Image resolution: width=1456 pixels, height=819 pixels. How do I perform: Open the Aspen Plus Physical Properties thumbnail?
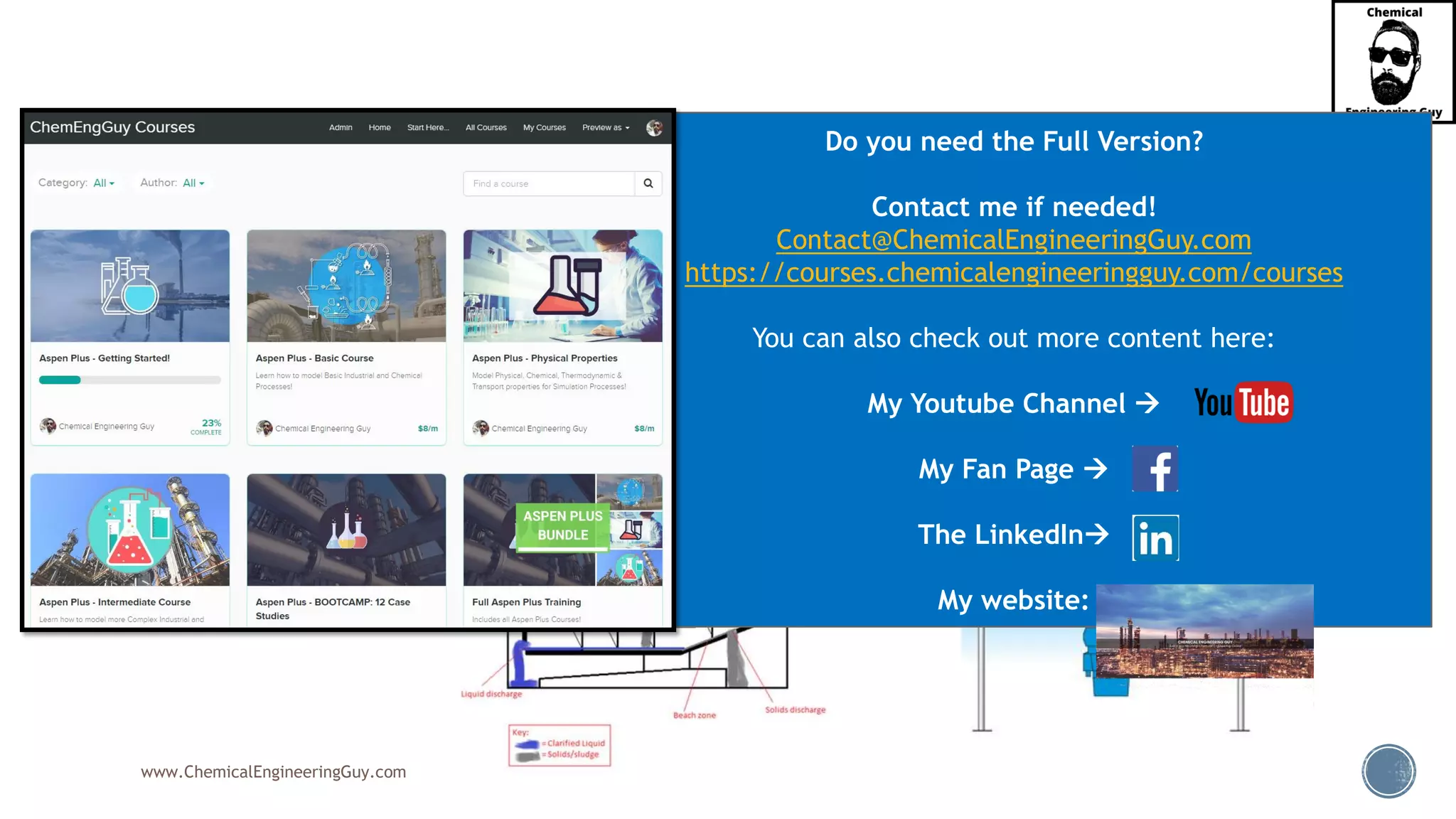point(562,286)
